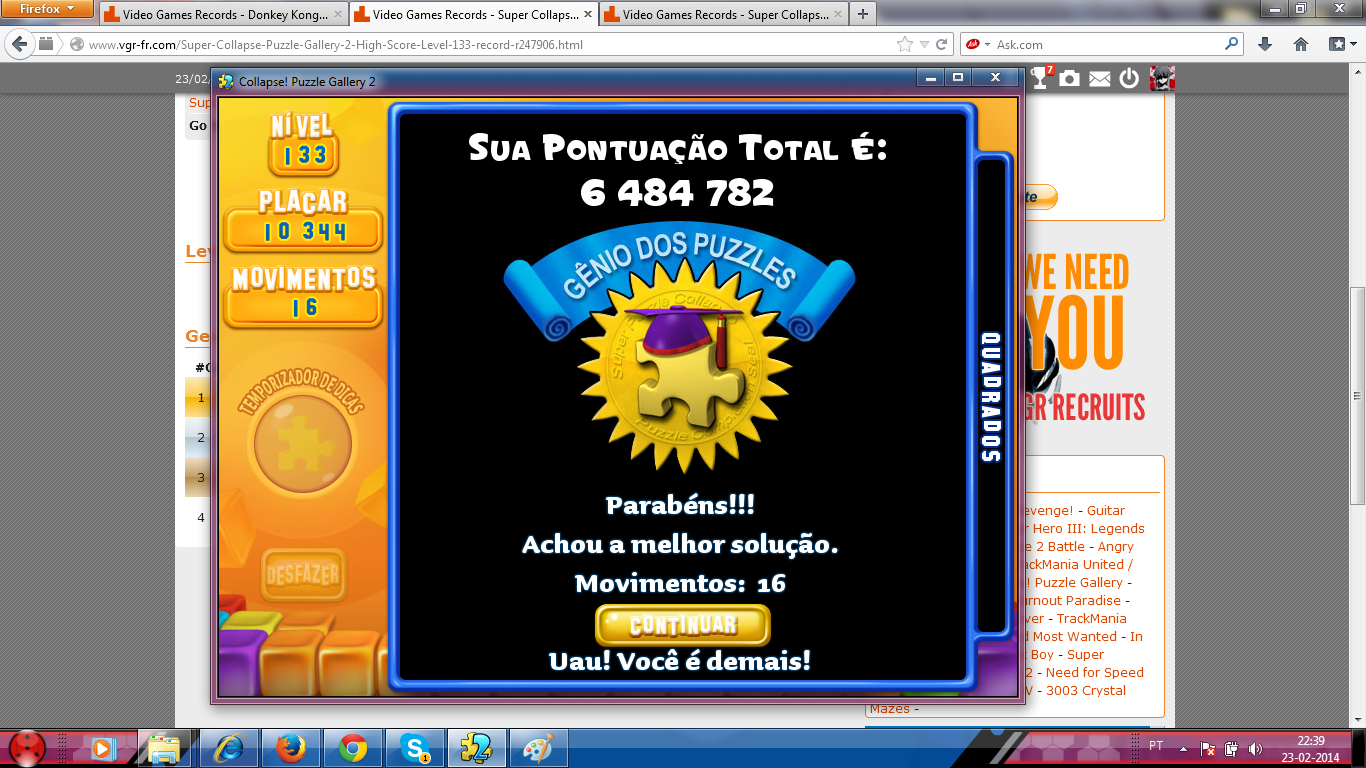
Task: Go to Firefox home page icon
Action: (1301, 44)
